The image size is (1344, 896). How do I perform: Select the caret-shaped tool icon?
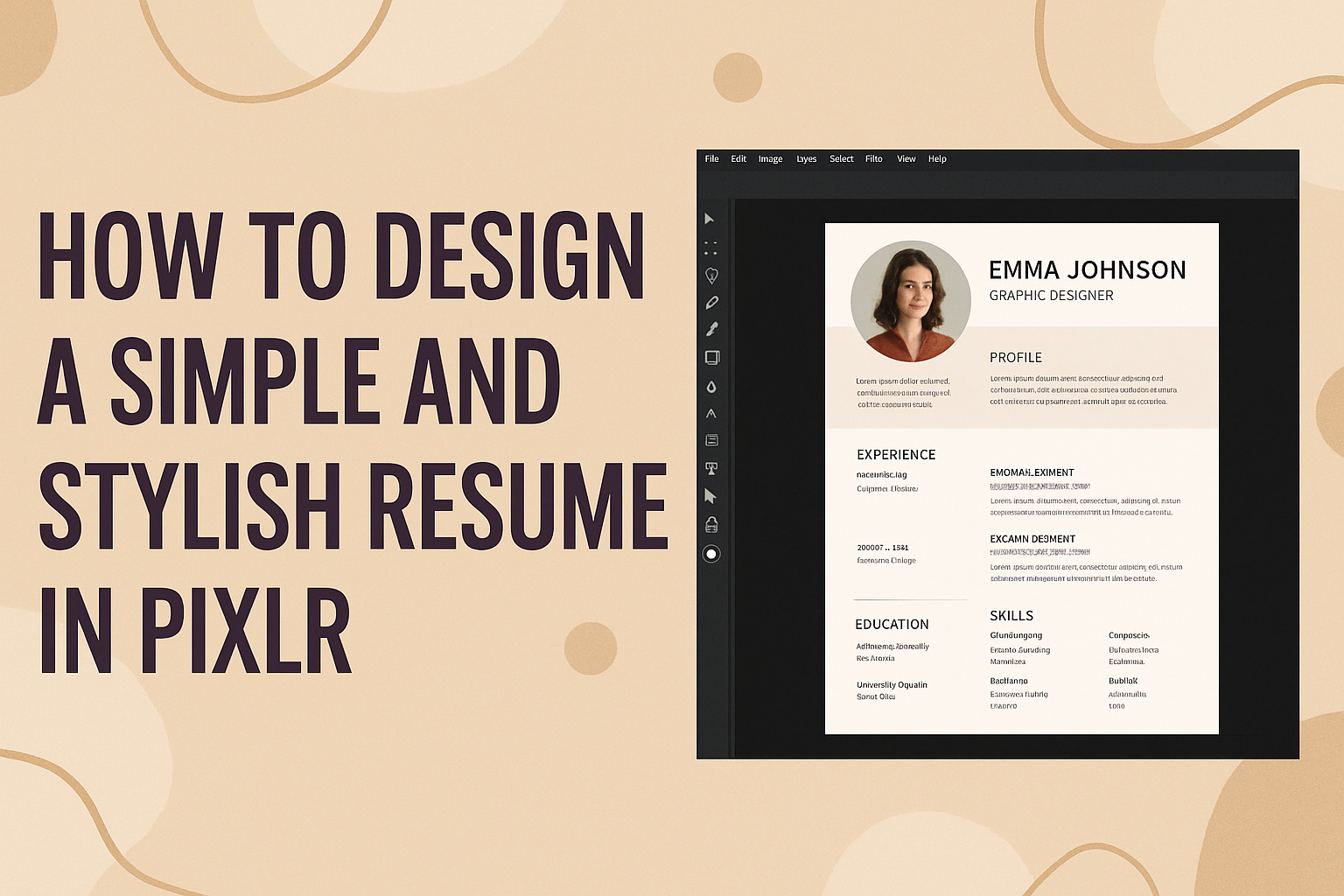[710, 414]
